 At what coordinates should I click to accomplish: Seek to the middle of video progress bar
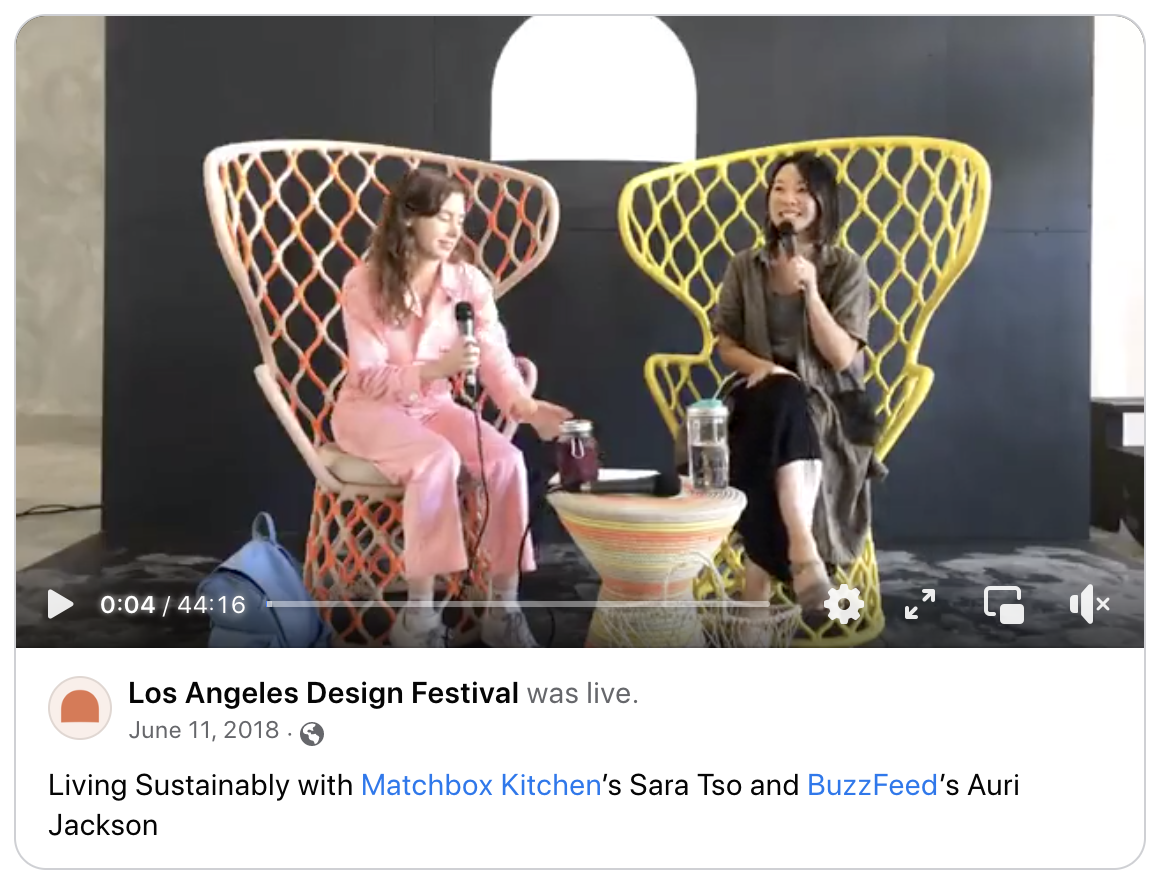(x=518, y=604)
